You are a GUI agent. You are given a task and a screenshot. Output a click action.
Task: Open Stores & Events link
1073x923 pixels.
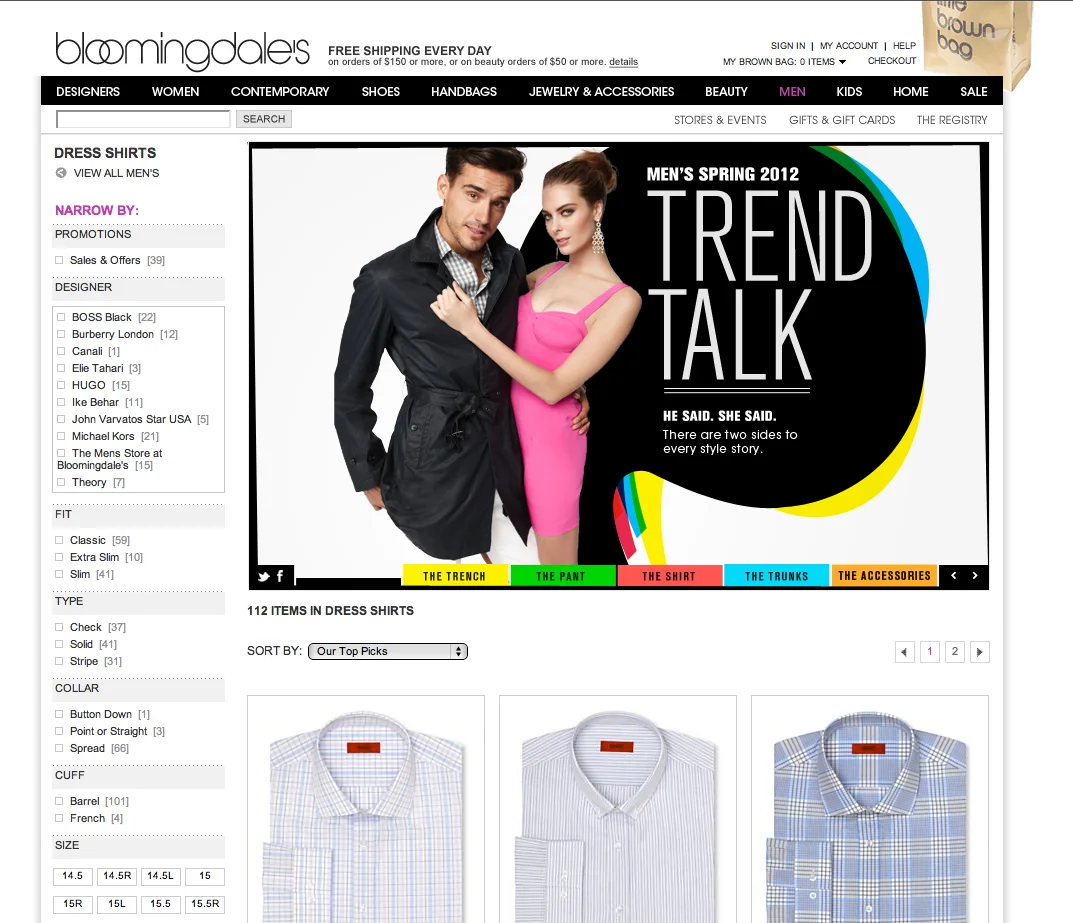[x=720, y=120]
